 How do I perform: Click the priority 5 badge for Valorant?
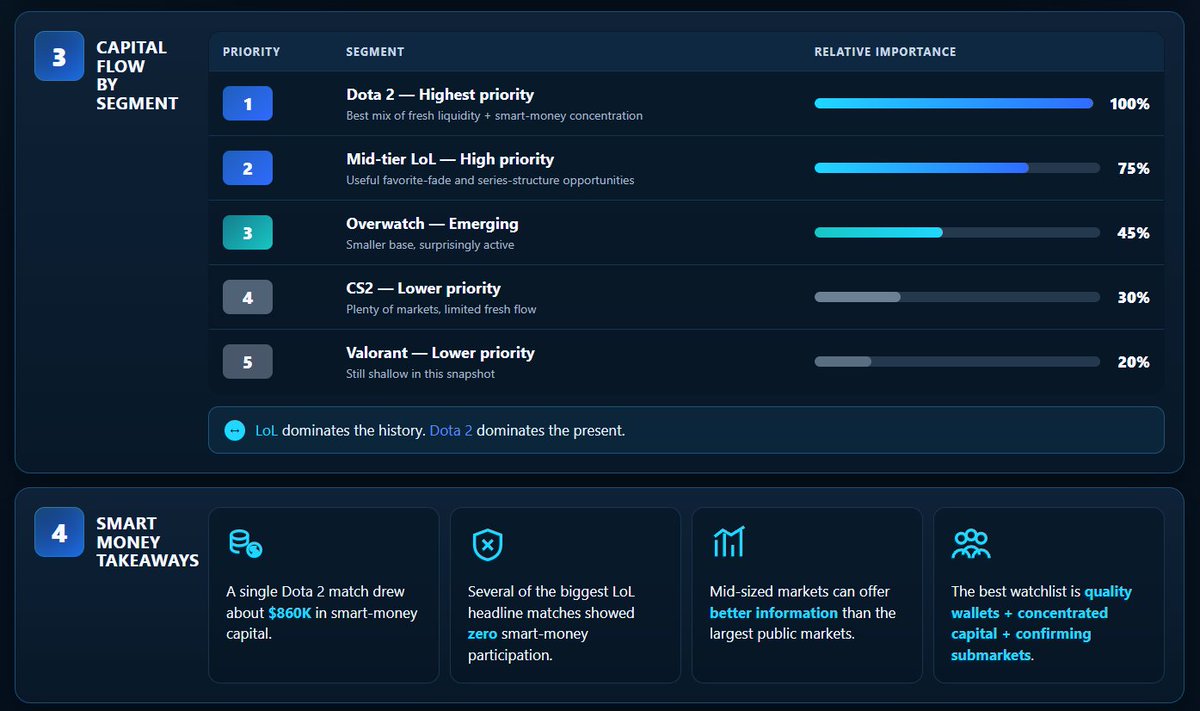pyautogui.click(x=248, y=362)
